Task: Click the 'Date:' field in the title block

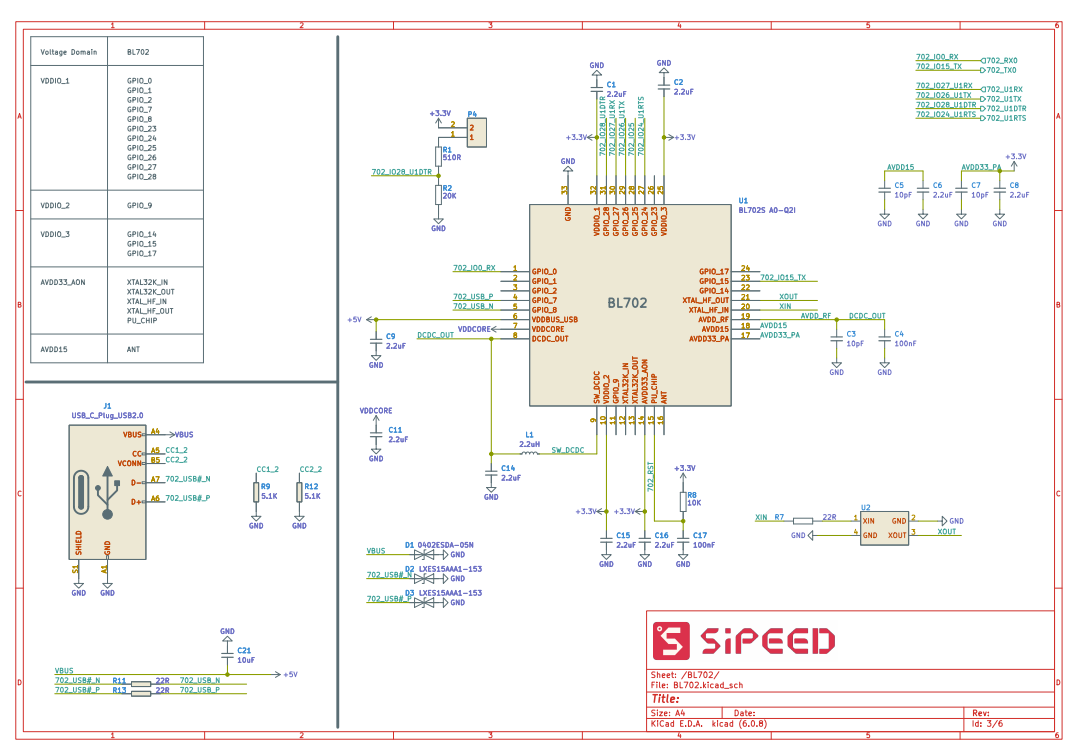Action: (x=745, y=713)
